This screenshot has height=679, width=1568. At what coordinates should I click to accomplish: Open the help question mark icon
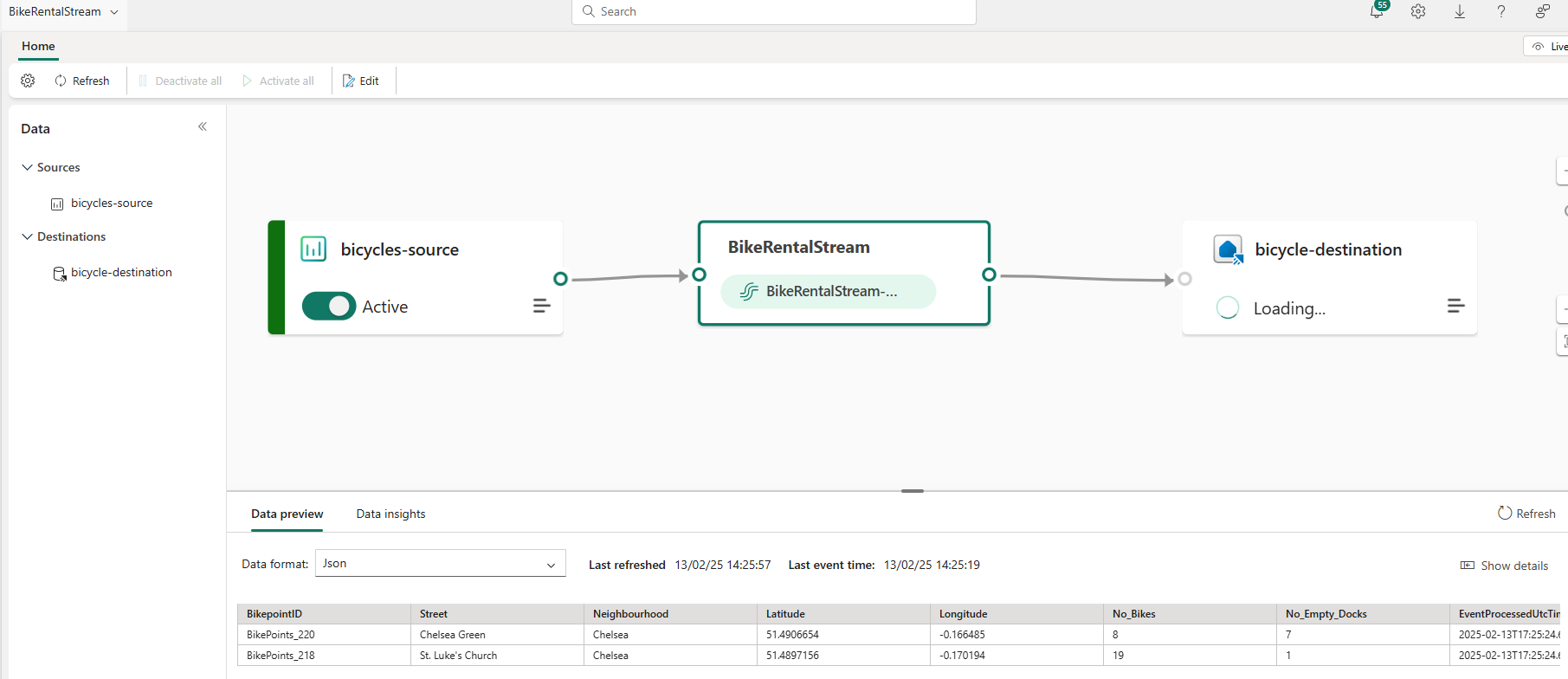pos(1501,11)
